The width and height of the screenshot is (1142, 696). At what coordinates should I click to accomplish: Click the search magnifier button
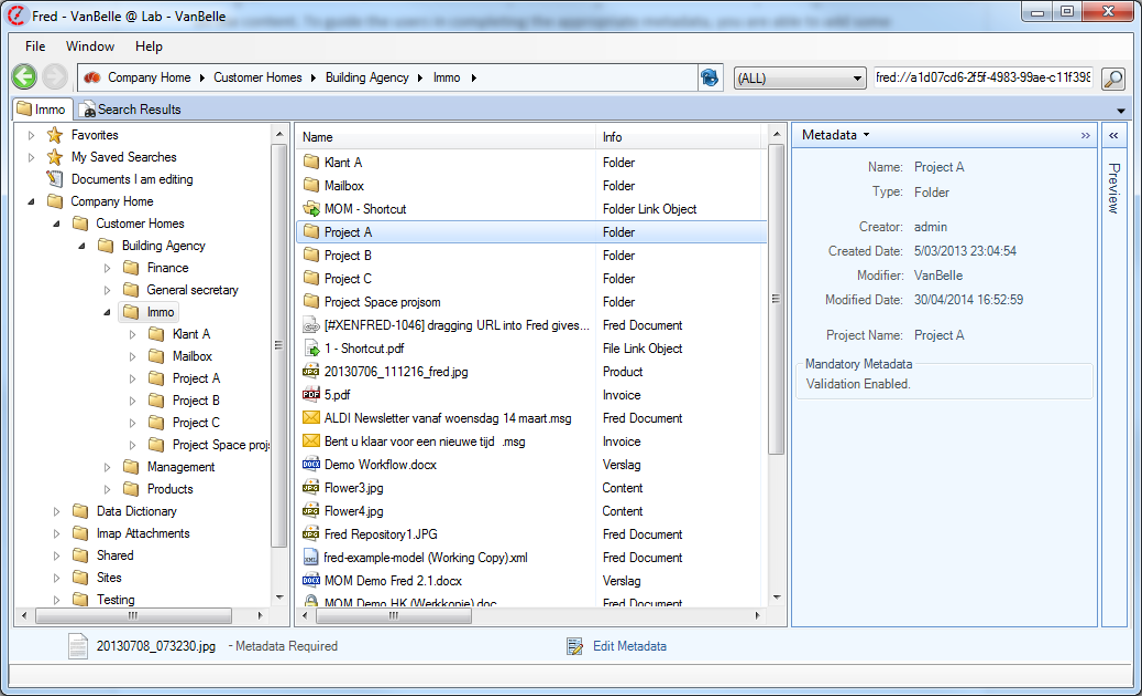point(1112,78)
